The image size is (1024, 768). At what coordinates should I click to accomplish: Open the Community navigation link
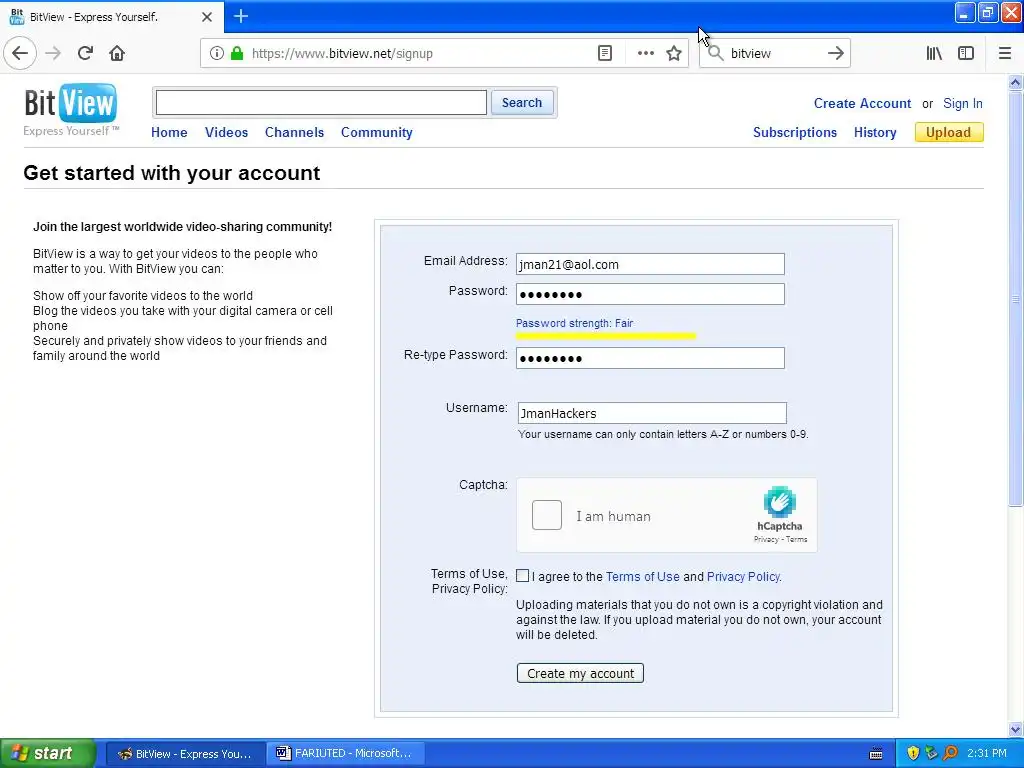pos(377,132)
